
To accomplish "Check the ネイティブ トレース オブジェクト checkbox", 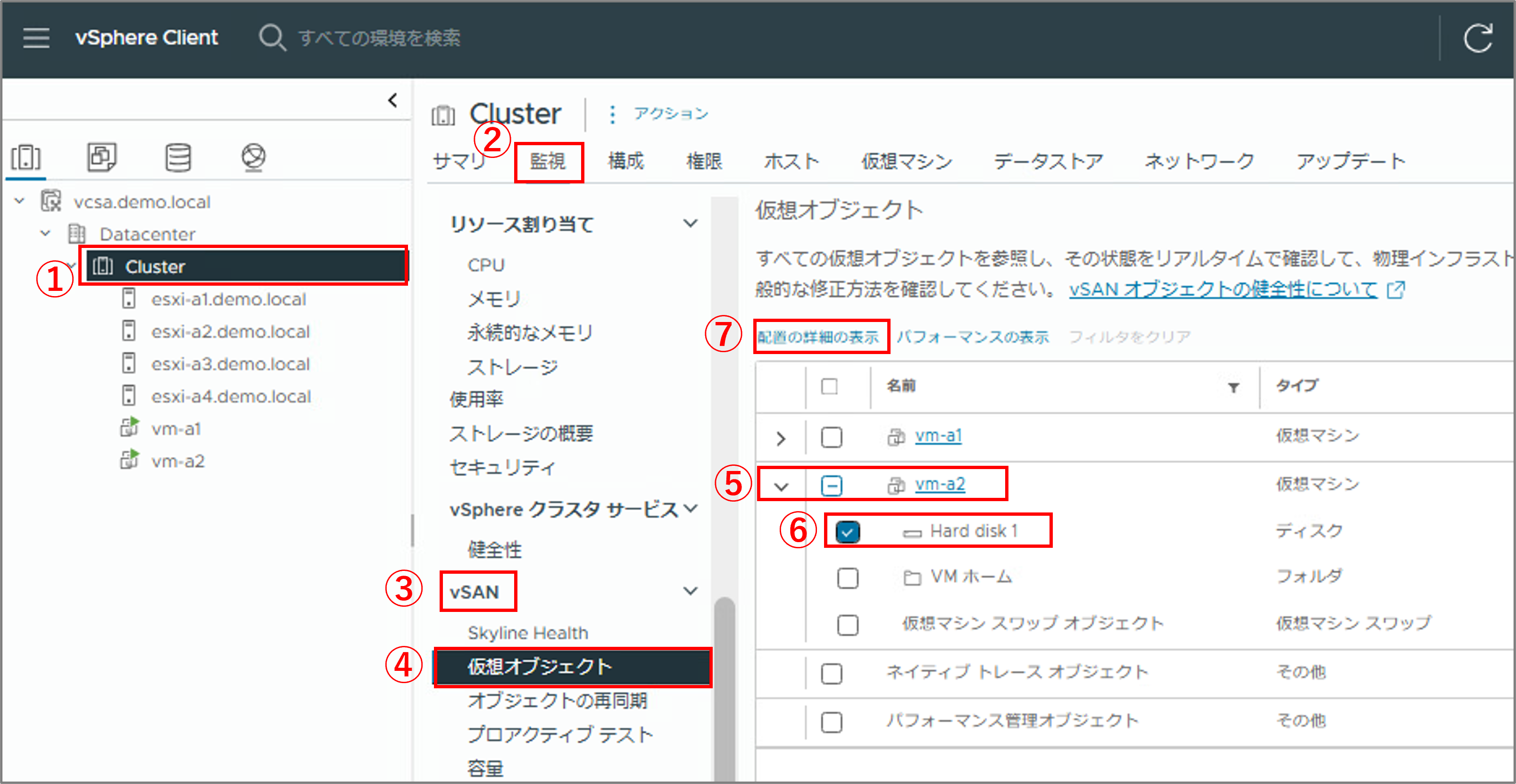I will coord(831,673).
